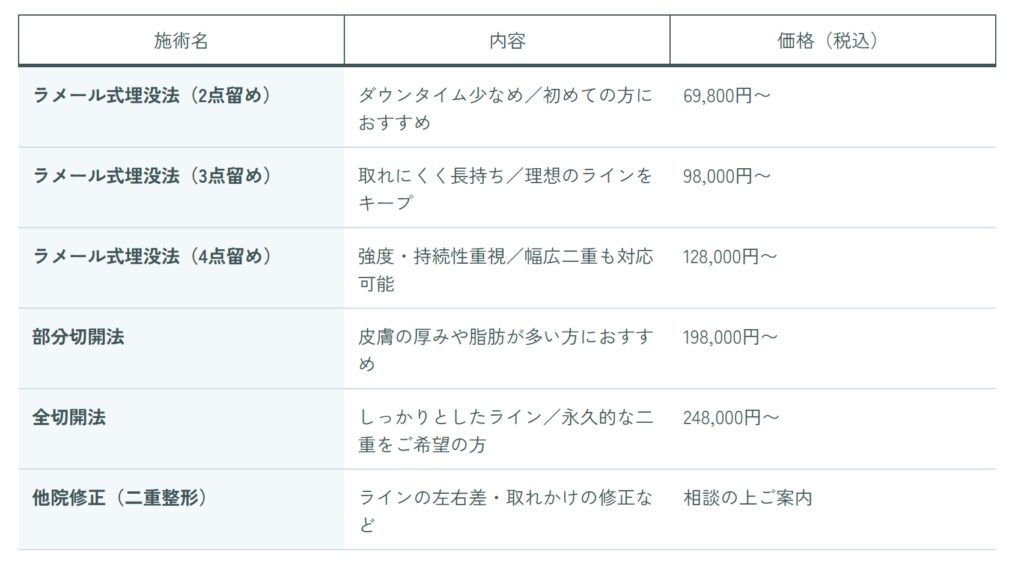Click description starting 強度・持続性重視
Screen dimensions: 1024x561
(505, 270)
